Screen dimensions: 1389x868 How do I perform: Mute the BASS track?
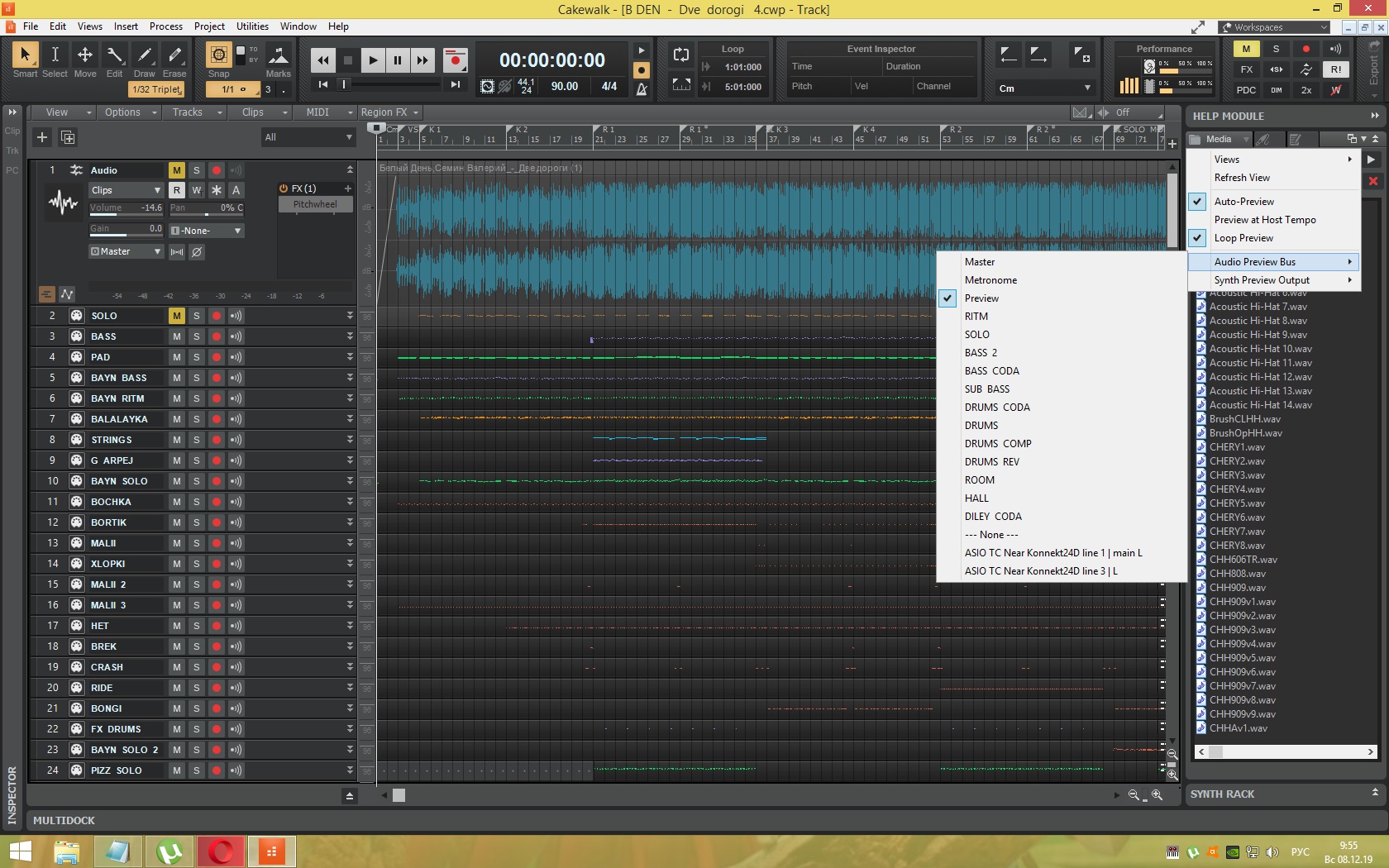click(x=176, y=336)
